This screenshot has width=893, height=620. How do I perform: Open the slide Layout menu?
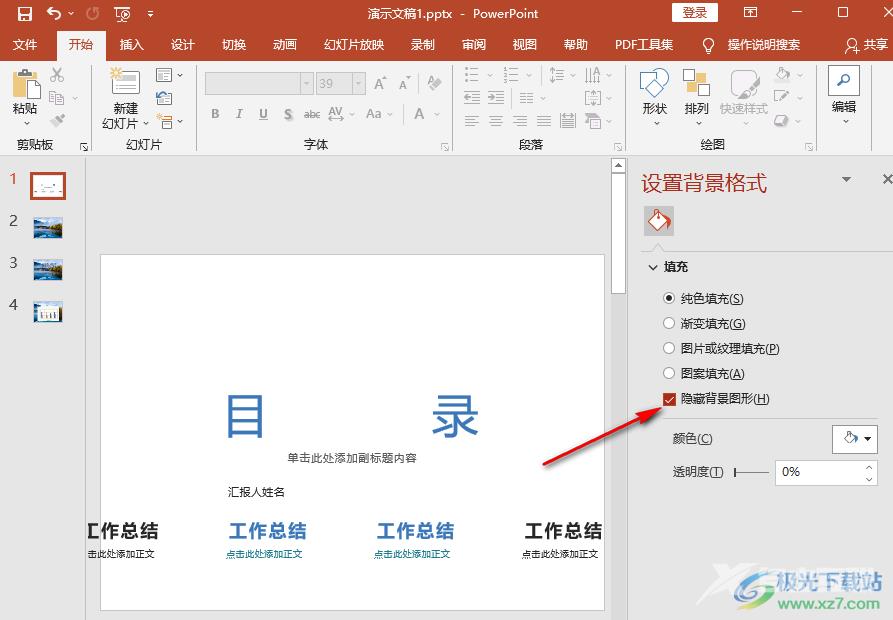(x=169, y=75)
